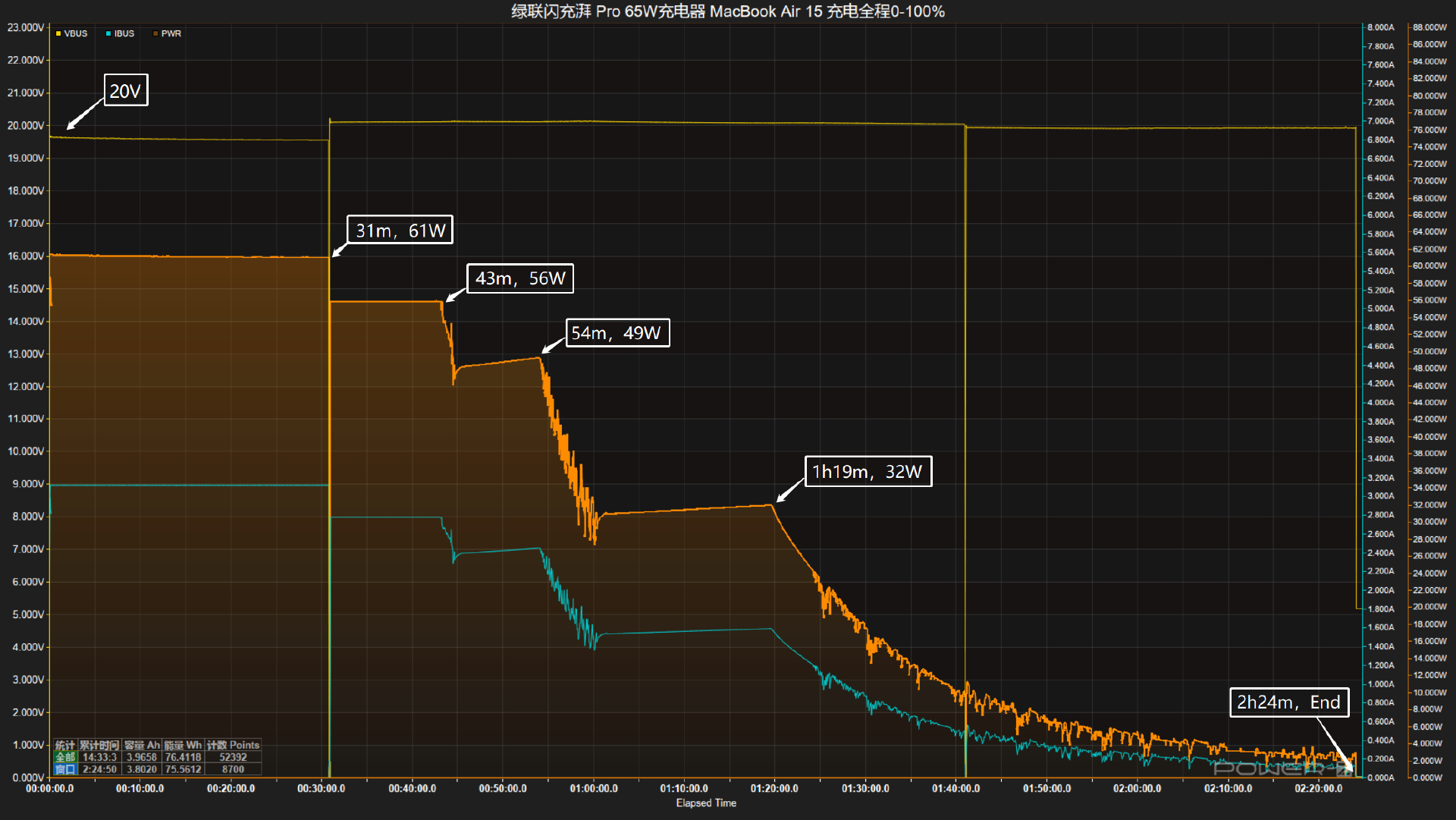This screenshot has width=1456, height=820.
Task: Click the '31m, 61W' annotation label
Action: (x=400, y=230)
